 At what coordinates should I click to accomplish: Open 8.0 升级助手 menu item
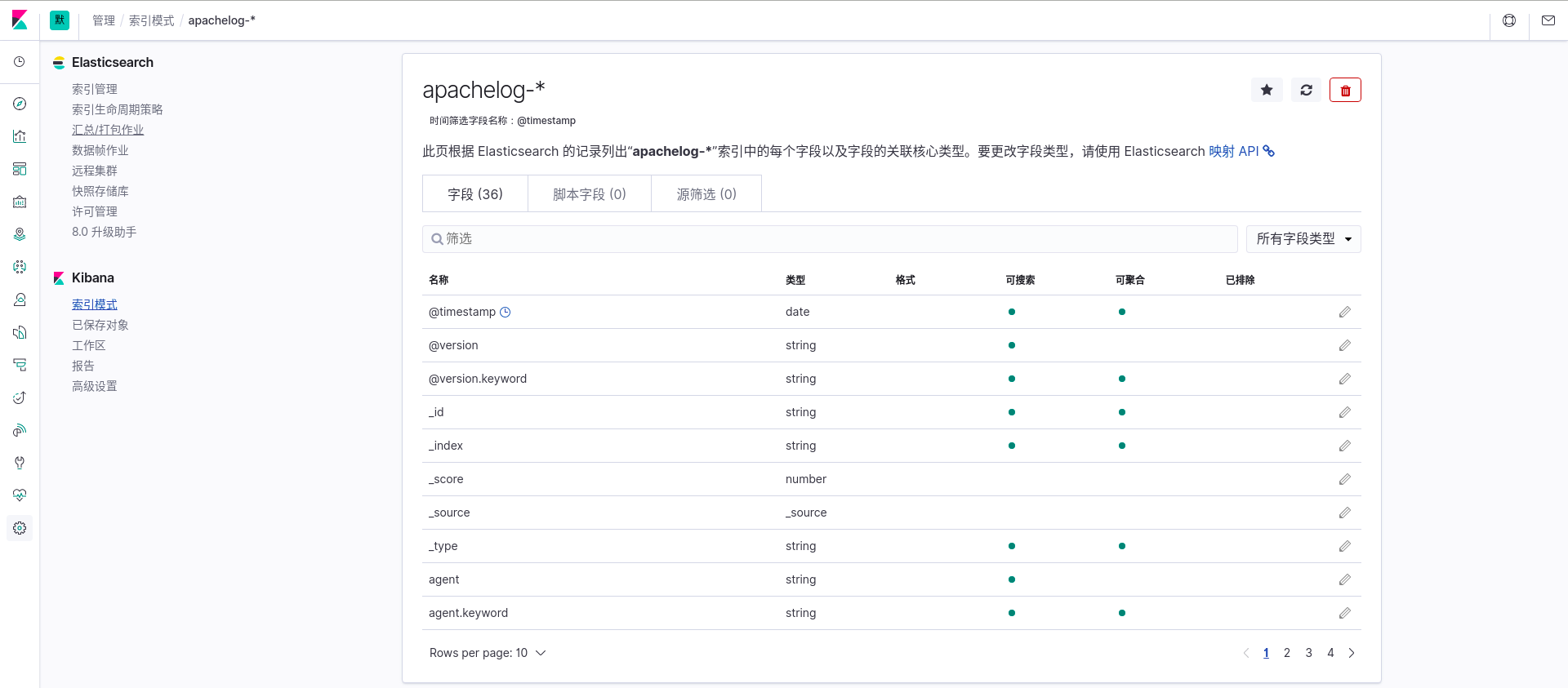coord(105,232)
